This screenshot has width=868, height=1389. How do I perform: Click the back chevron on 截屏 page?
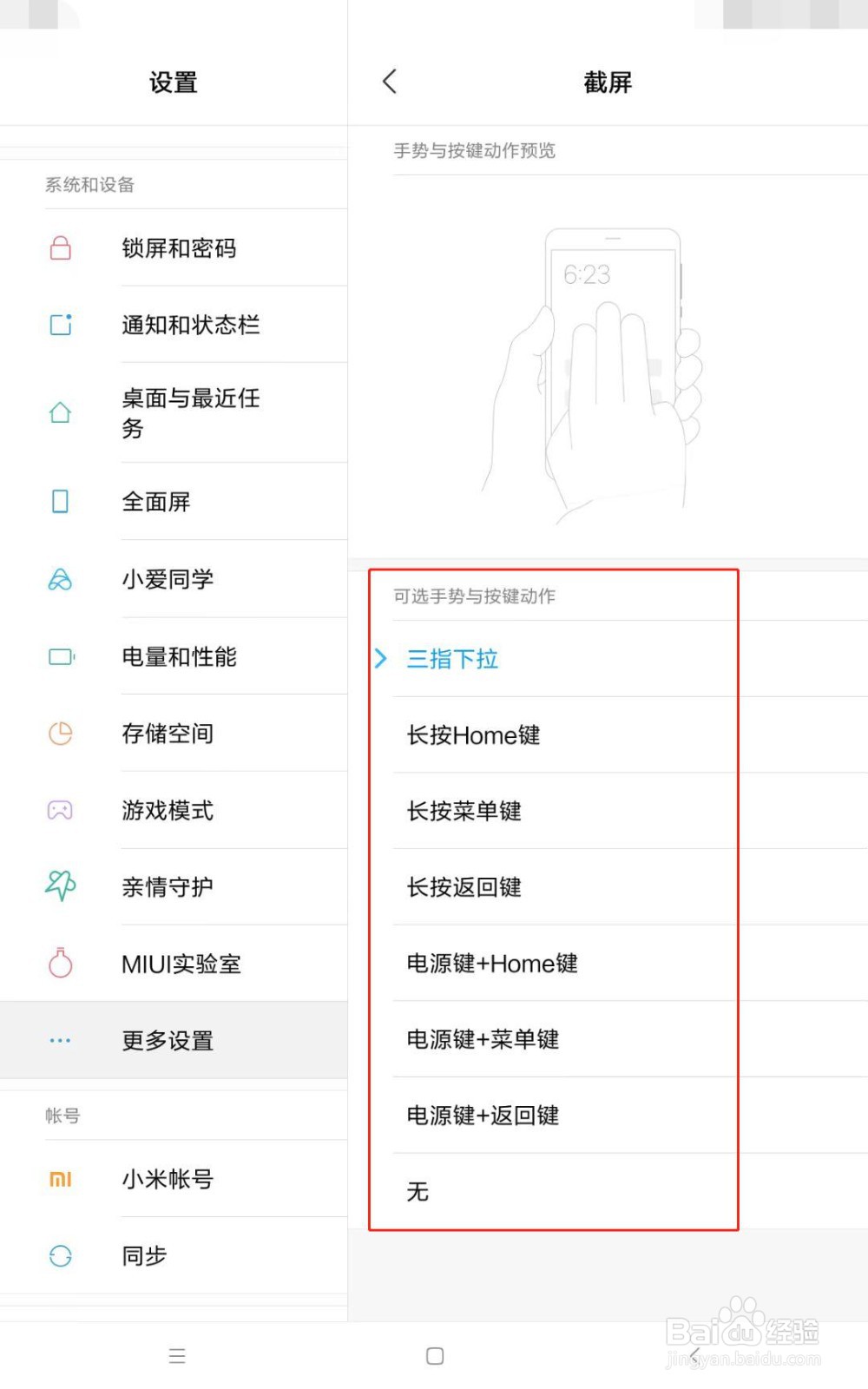(389, 81)
